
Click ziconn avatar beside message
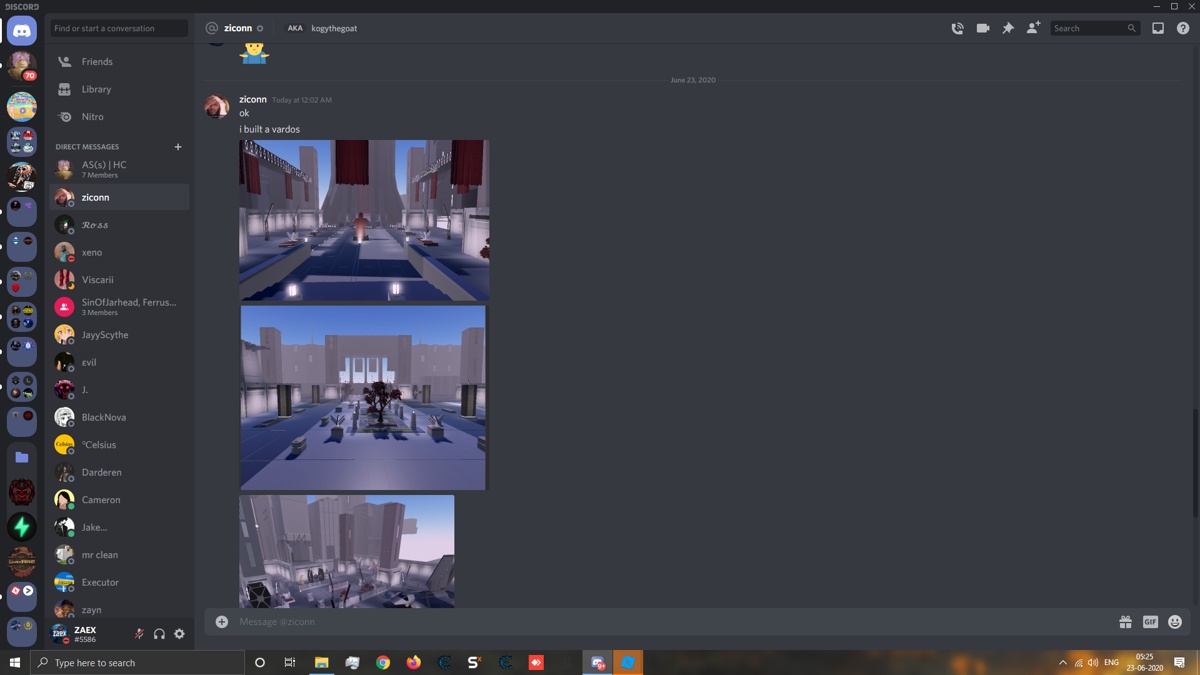217,107
